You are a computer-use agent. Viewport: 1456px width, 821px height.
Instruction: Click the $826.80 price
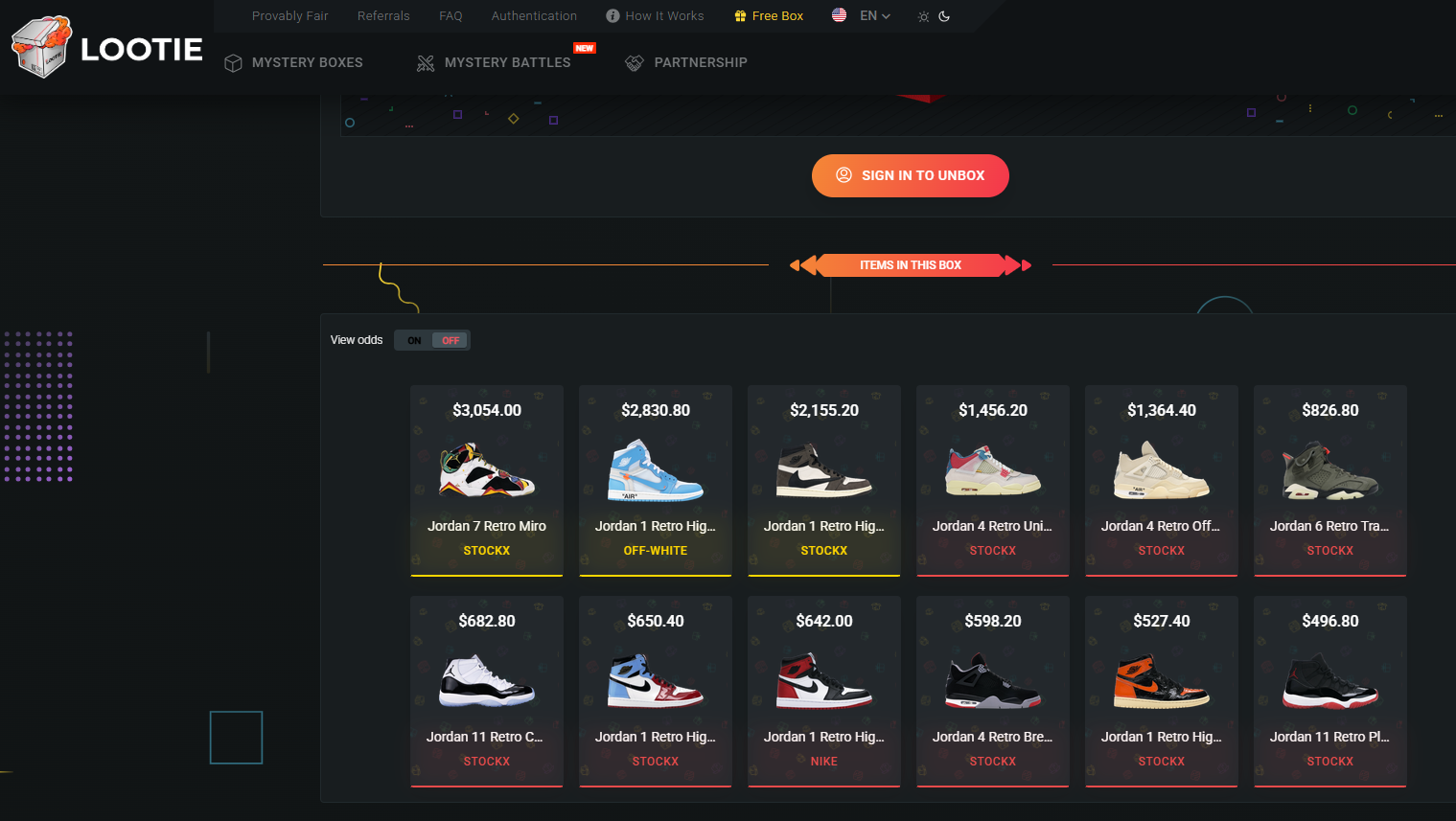click(x=1330, y=410)
